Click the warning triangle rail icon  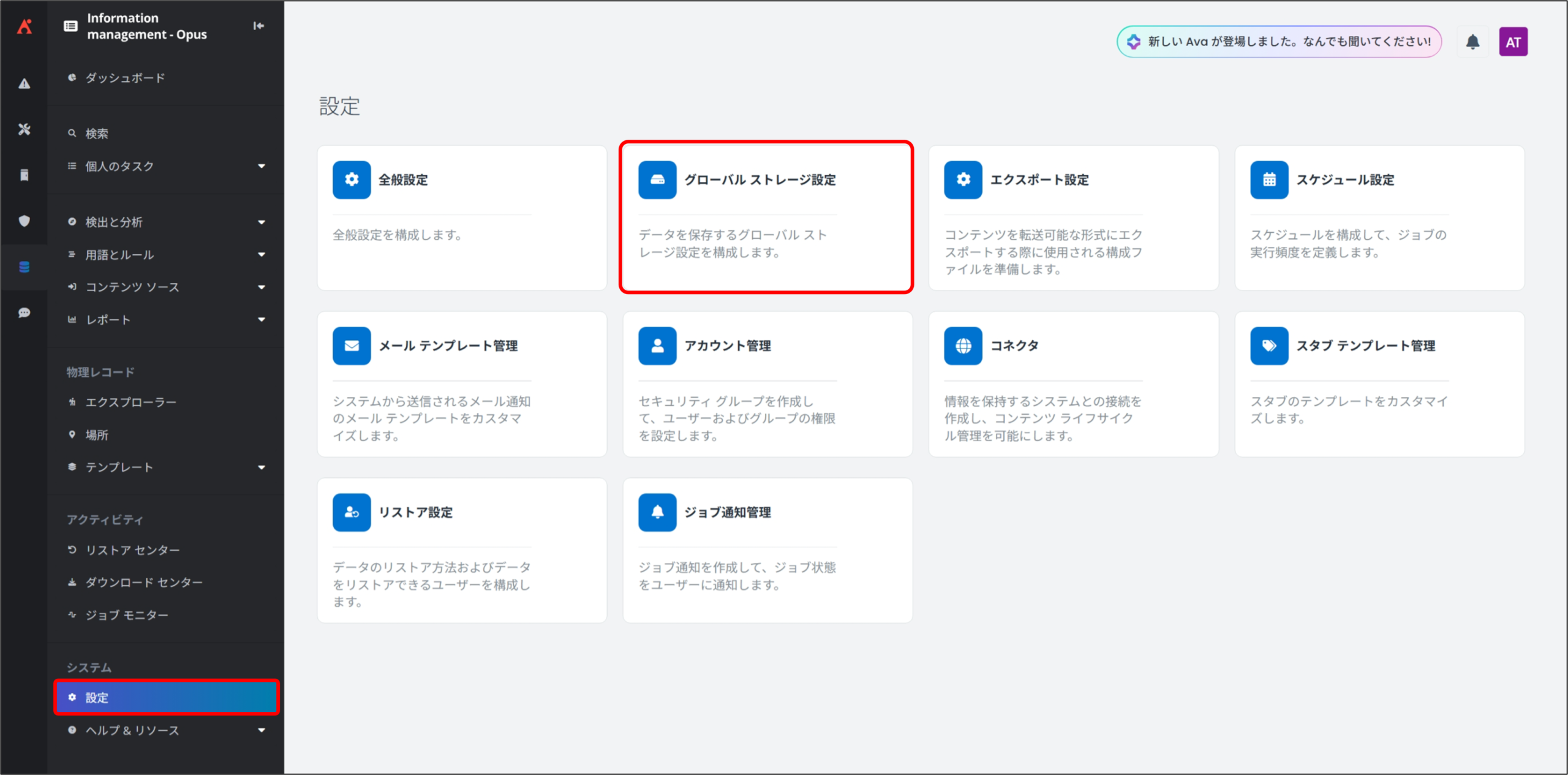tap(24, 84)
